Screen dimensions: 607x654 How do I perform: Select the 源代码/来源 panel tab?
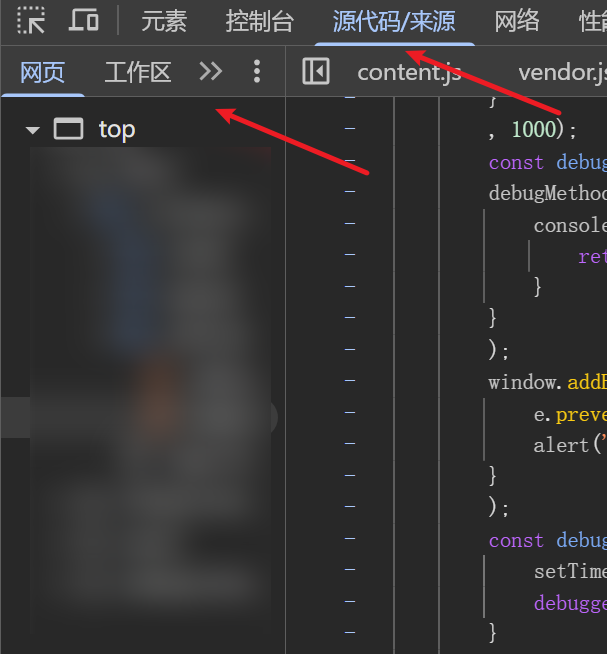[394, 20]
